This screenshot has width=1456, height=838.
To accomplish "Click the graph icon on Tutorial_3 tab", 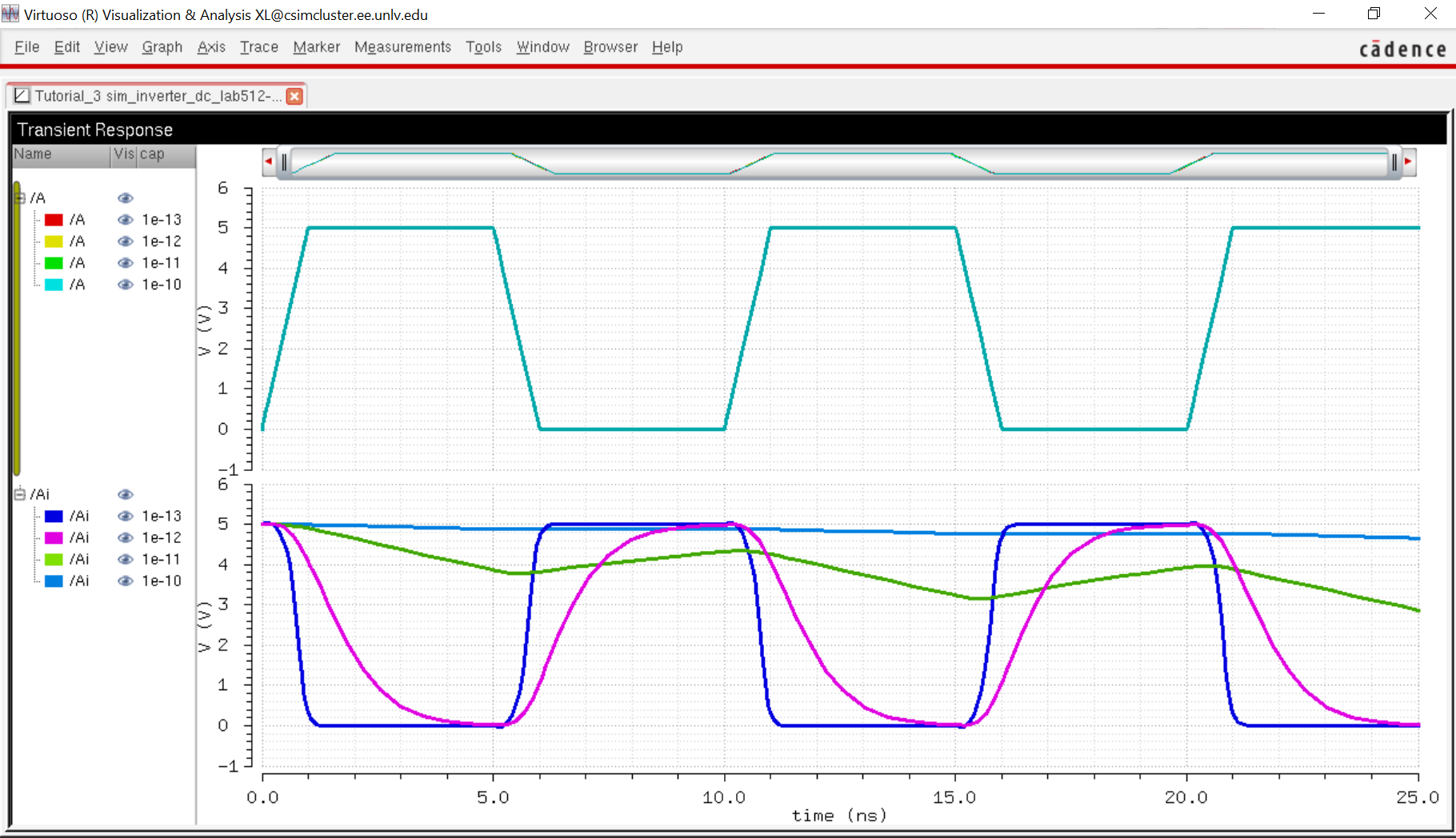I will (22, 96).
